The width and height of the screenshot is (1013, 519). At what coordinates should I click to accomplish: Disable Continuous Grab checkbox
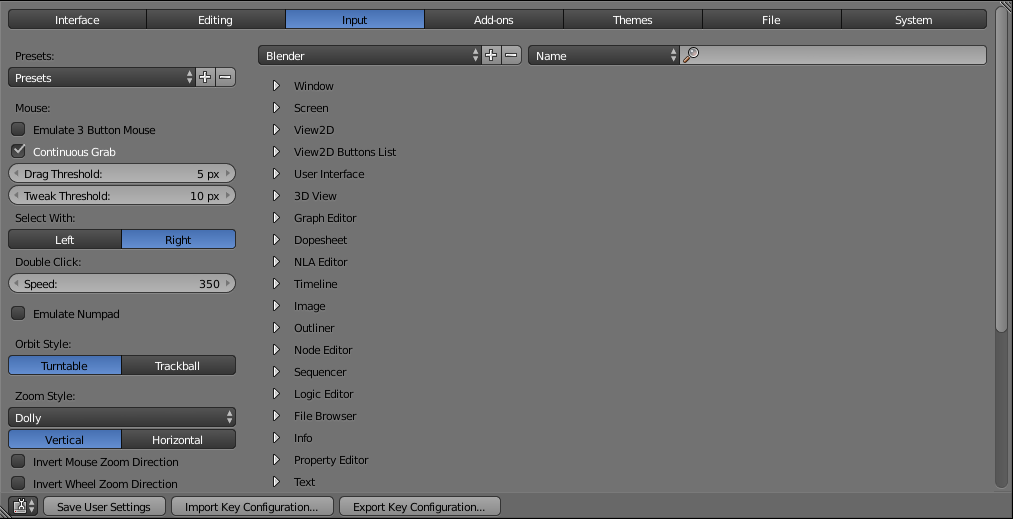[18, 152]
